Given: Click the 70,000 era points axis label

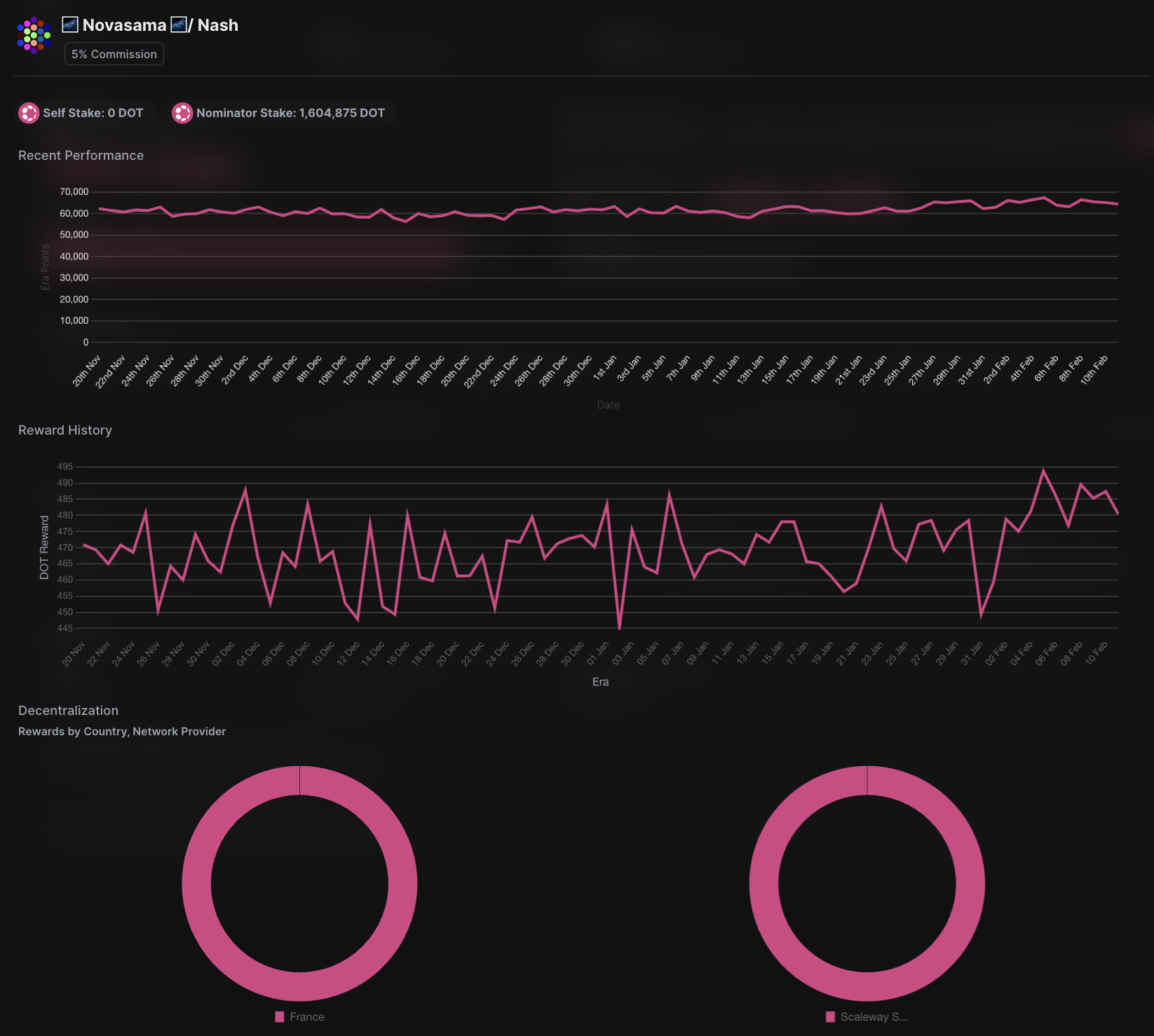Looking at the screenshot, I should (74, 191).
